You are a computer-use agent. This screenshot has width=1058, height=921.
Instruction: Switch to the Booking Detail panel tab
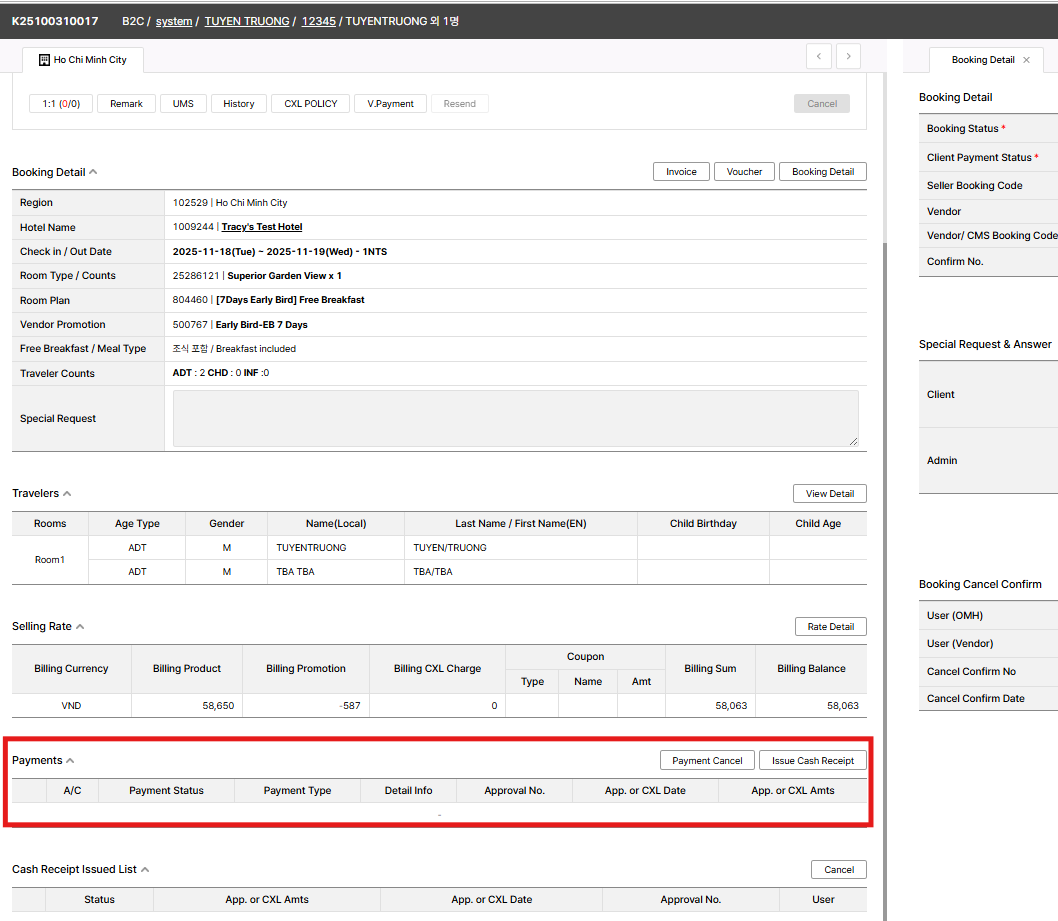pyautogui.click(x=982, y=60)
